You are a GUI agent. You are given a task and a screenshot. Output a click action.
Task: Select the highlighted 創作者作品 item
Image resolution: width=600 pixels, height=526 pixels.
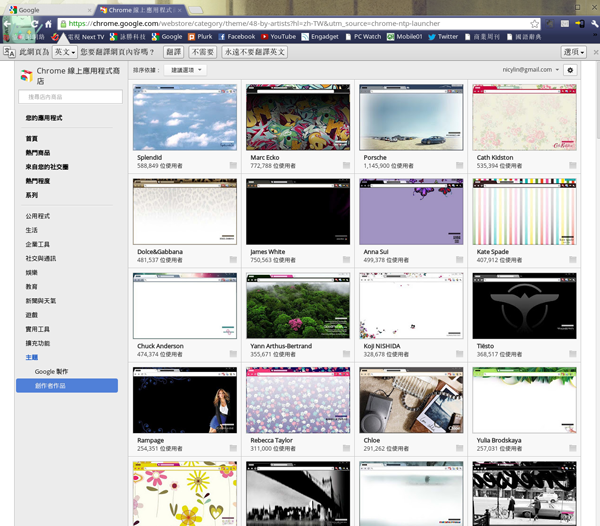pos(67,386)
